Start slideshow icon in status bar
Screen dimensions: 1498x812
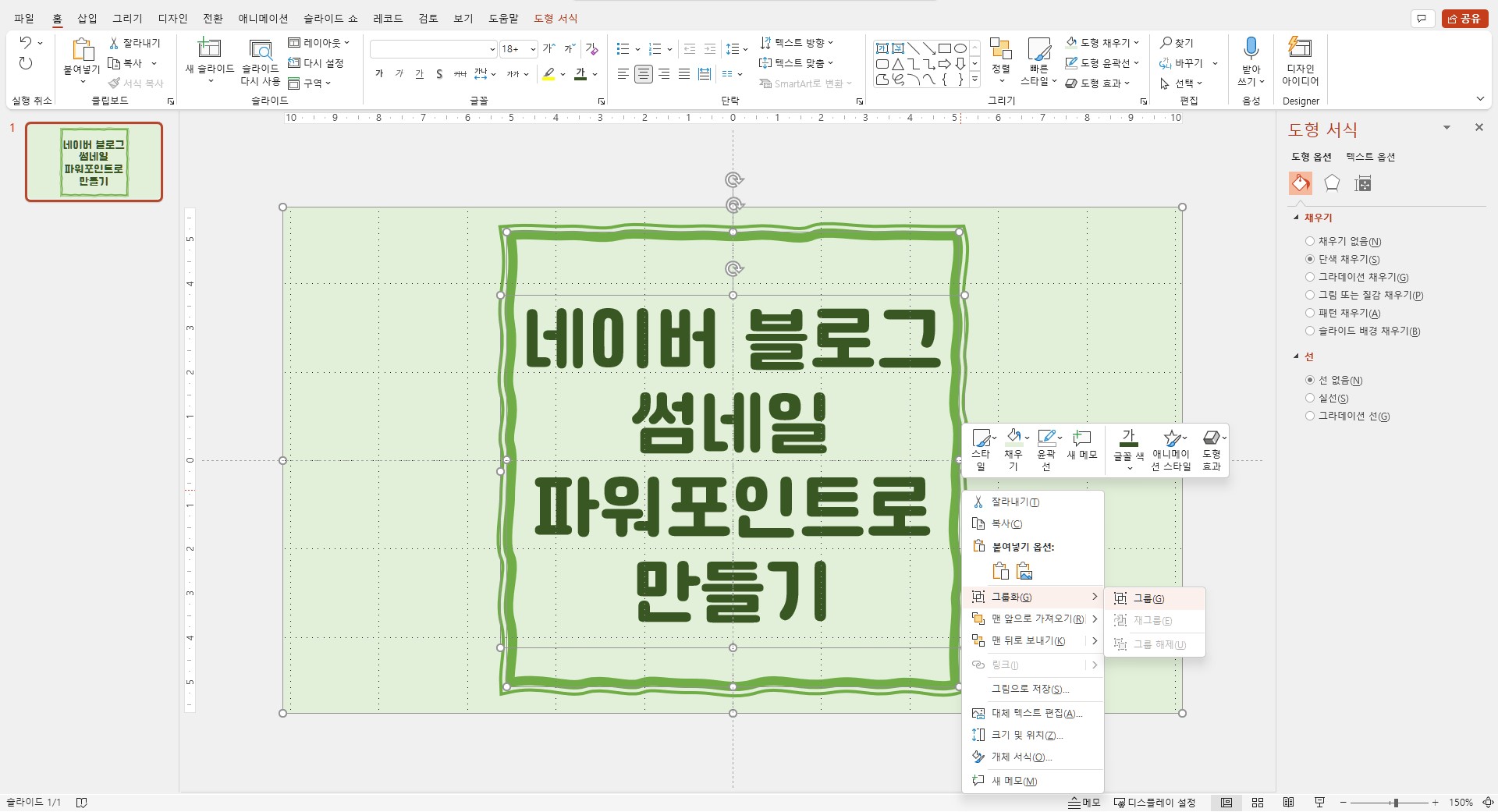(x=1320, y=803)
